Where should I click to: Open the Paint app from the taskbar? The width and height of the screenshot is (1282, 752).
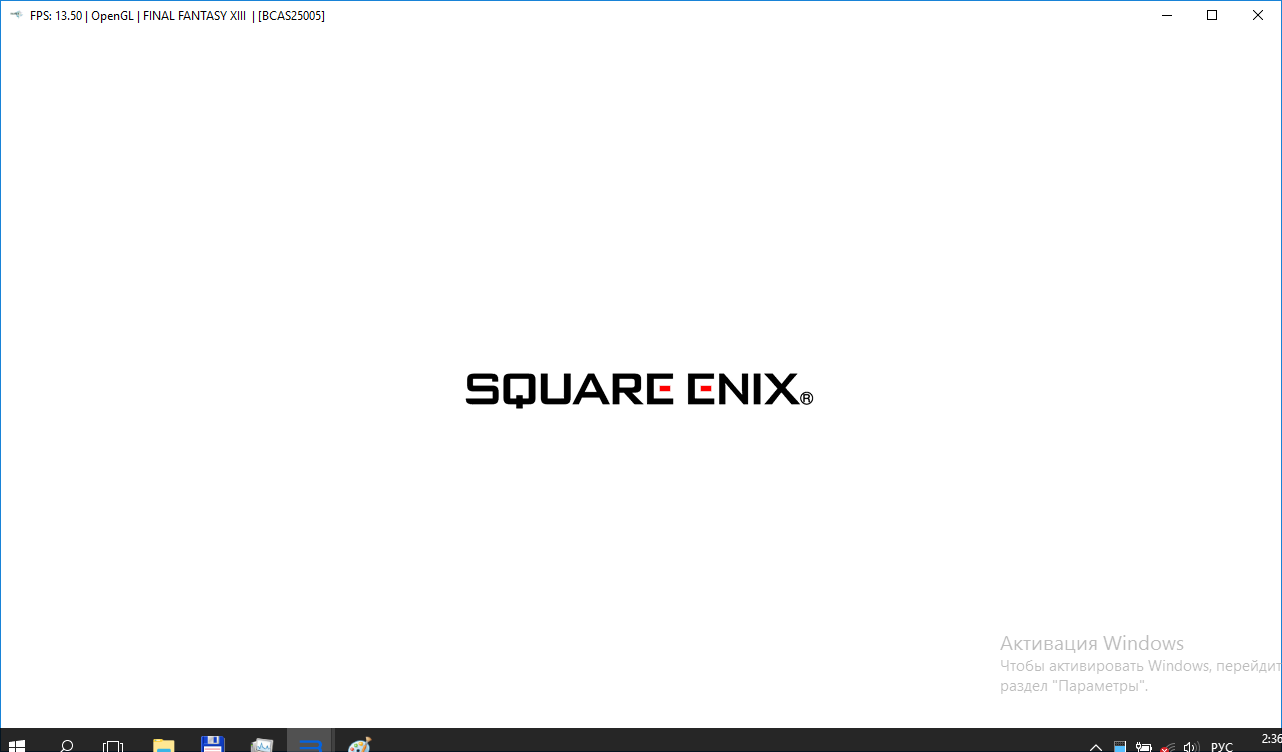coord(359,744)
